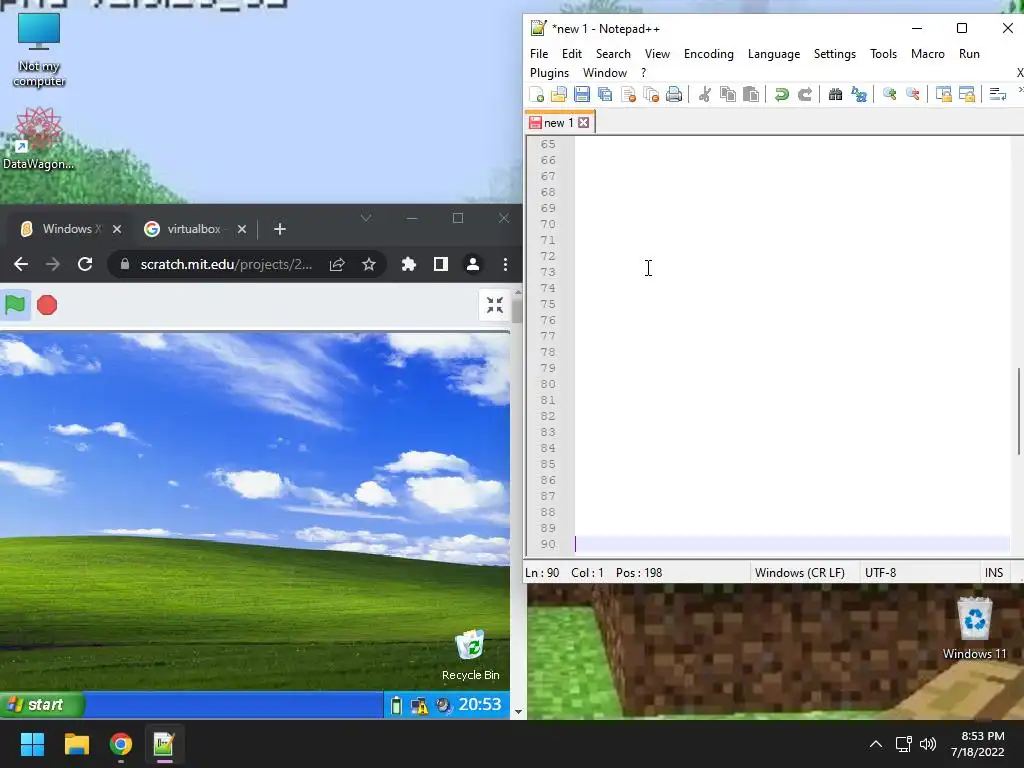Screen dimensions: 1024x768
Task: Open the Chrome profile avatar
Action: coord(473,264)
